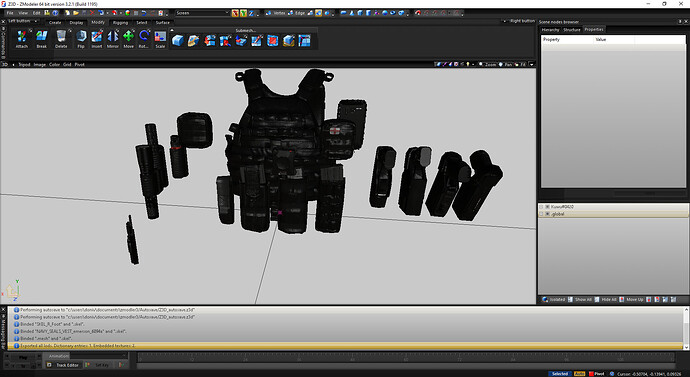Toggle the X axis constraint
The image size is (690, 377).
coord(235,13)
